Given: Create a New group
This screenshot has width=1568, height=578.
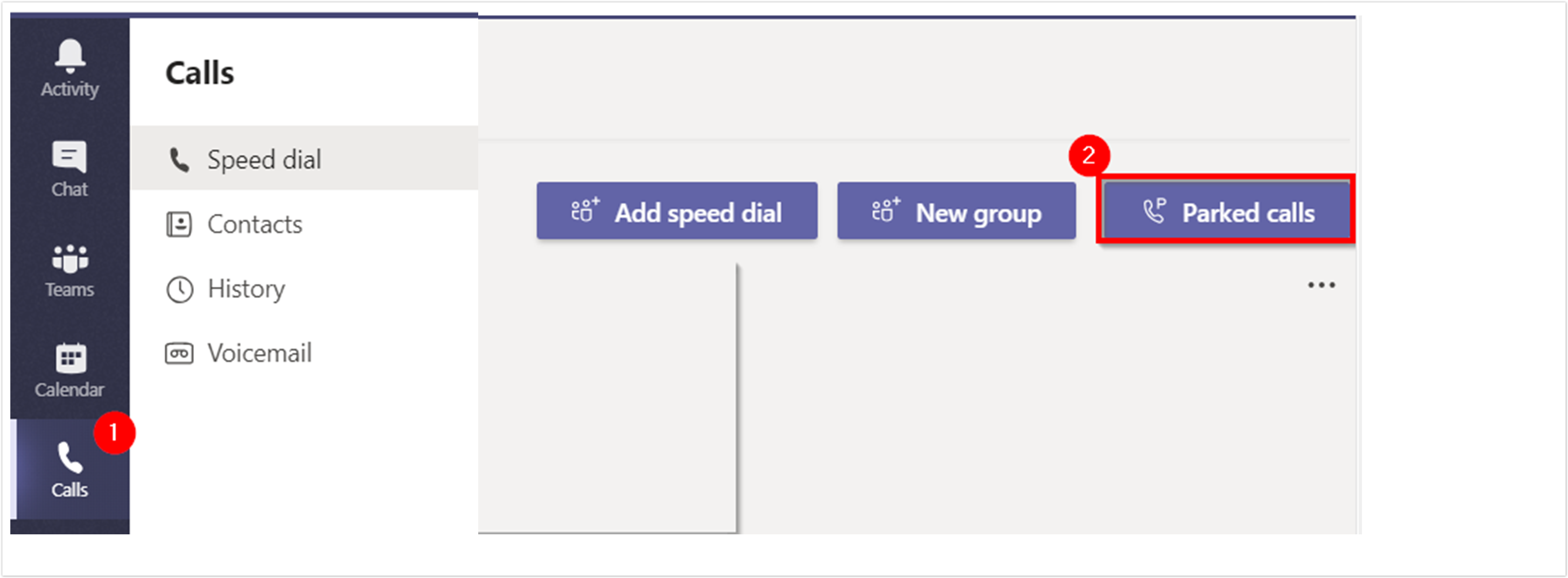Looking at the screenshot, I should pos(956,211).
